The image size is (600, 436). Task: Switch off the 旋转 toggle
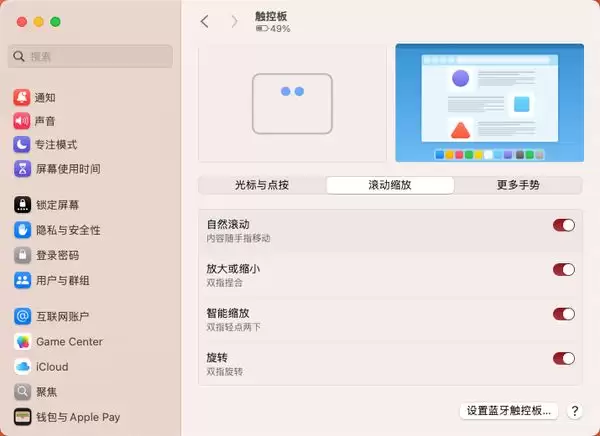click(x=564, y=358)
